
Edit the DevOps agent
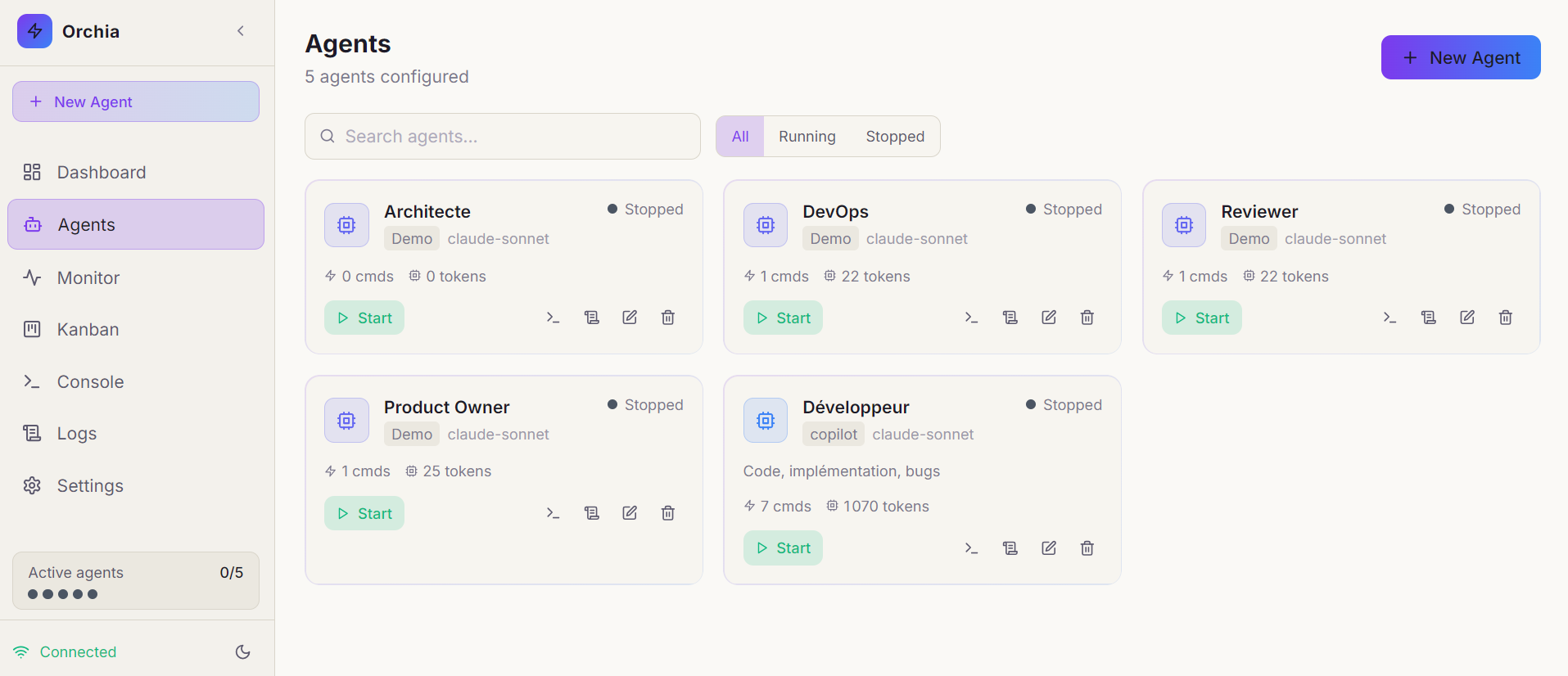(1049, 318)
